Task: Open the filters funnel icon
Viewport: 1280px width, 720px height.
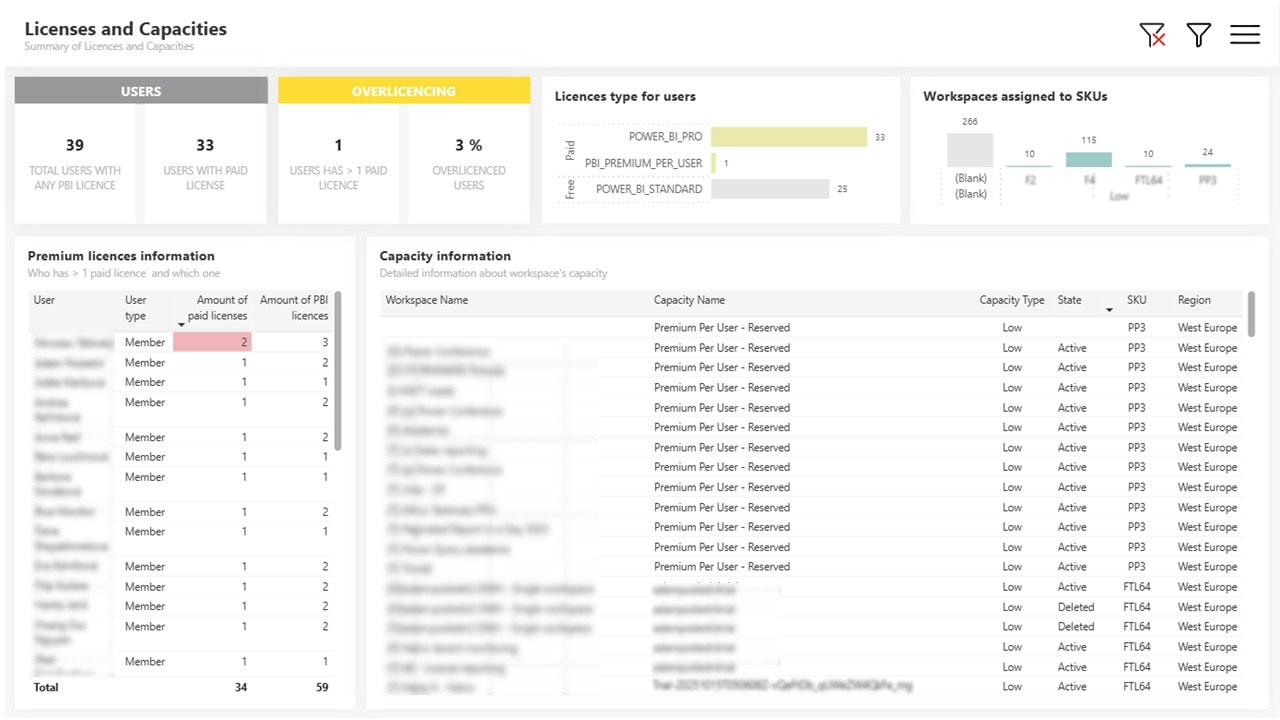Action: (x=1198, y=34)
